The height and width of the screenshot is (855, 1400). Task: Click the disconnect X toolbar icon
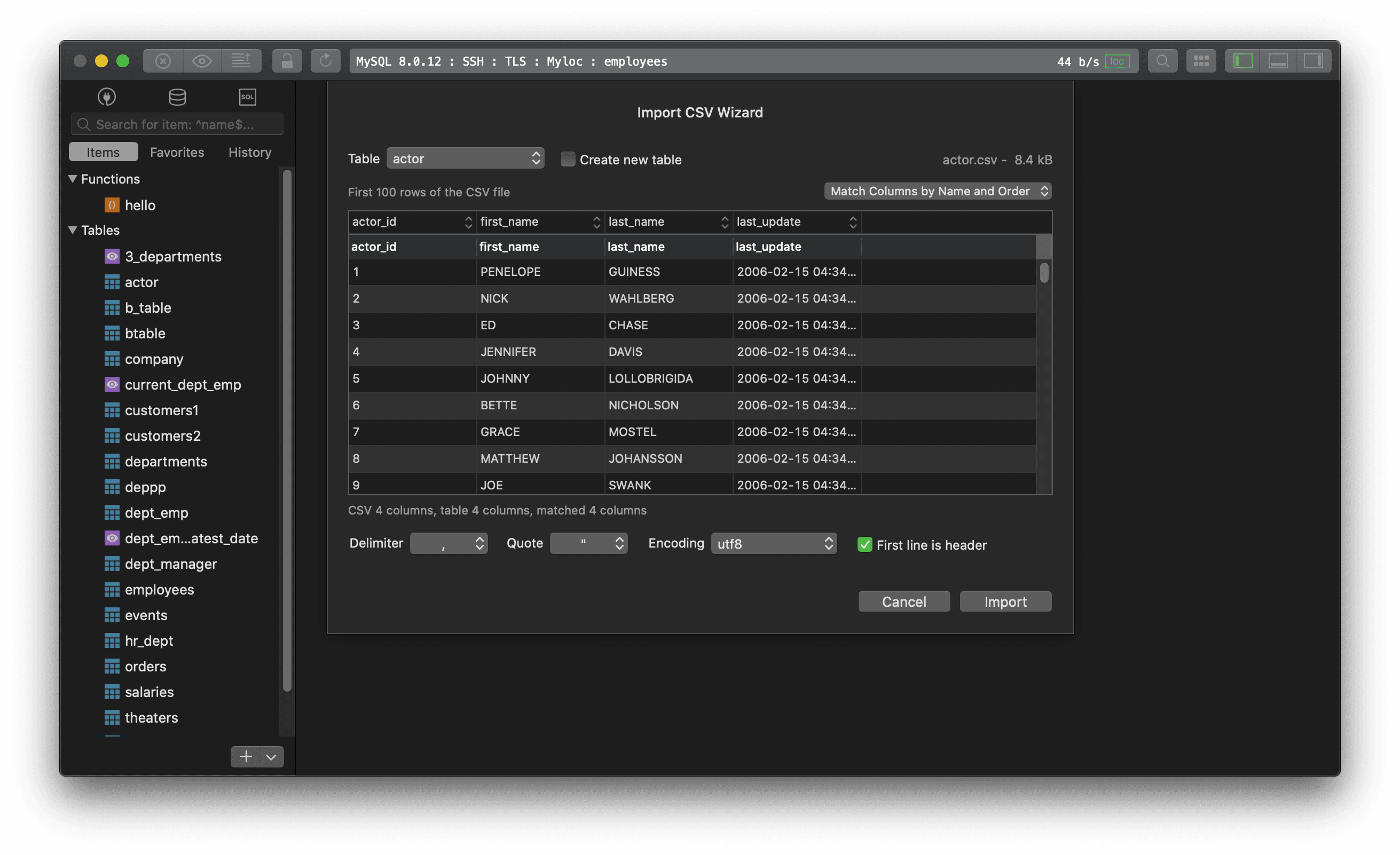[163, 61]
